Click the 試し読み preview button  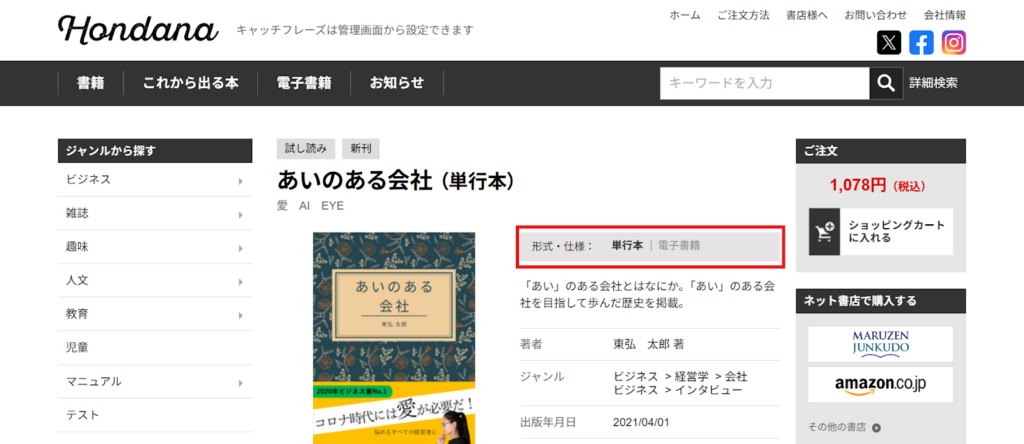[x=305, y=149]
